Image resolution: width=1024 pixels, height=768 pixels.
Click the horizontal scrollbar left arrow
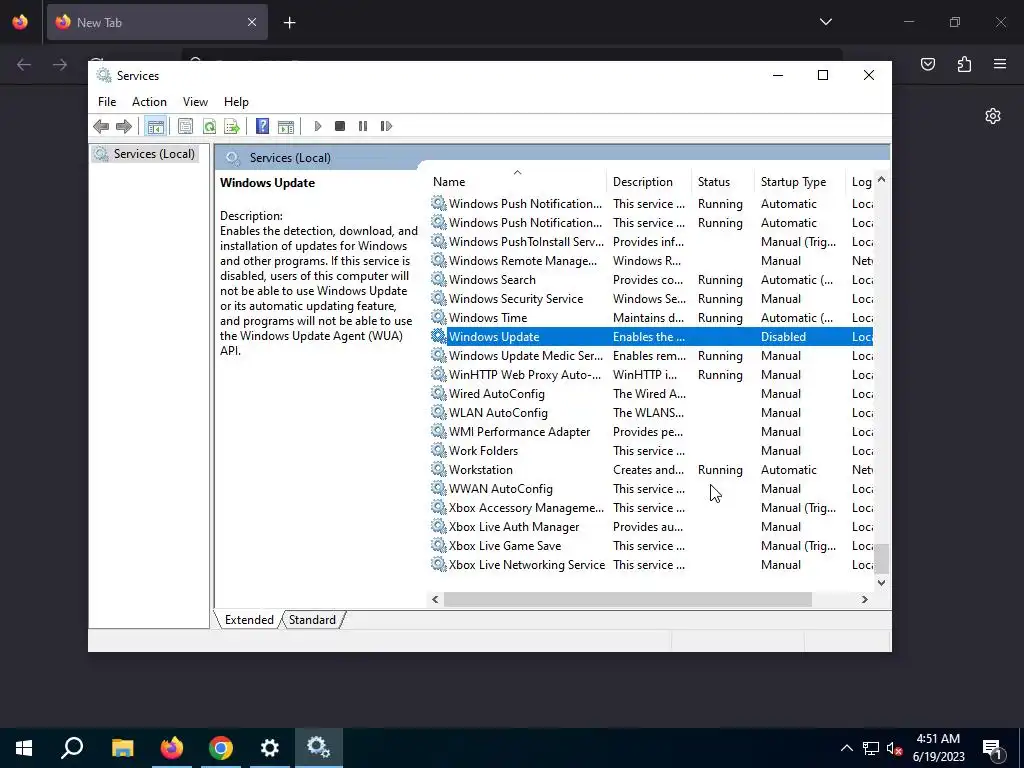point(436,600)
